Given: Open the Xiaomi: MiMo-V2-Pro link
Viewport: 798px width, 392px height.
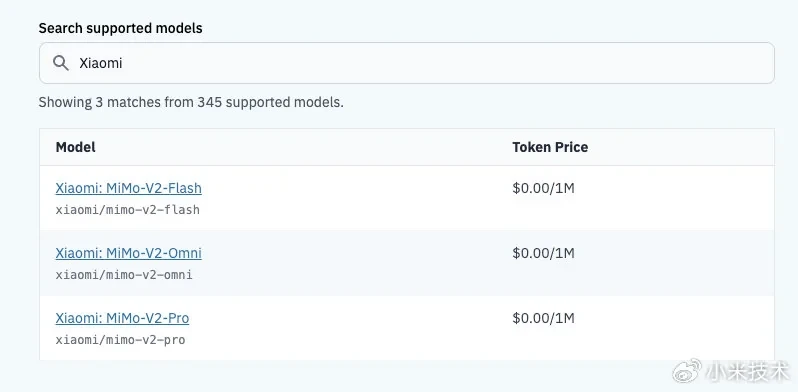Looking at the screenshot, I should 122,318.
